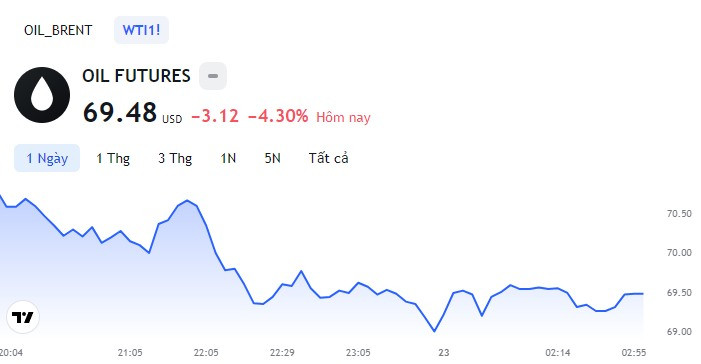
Task: Click the 70.00 price axis label
Action: 679,253
